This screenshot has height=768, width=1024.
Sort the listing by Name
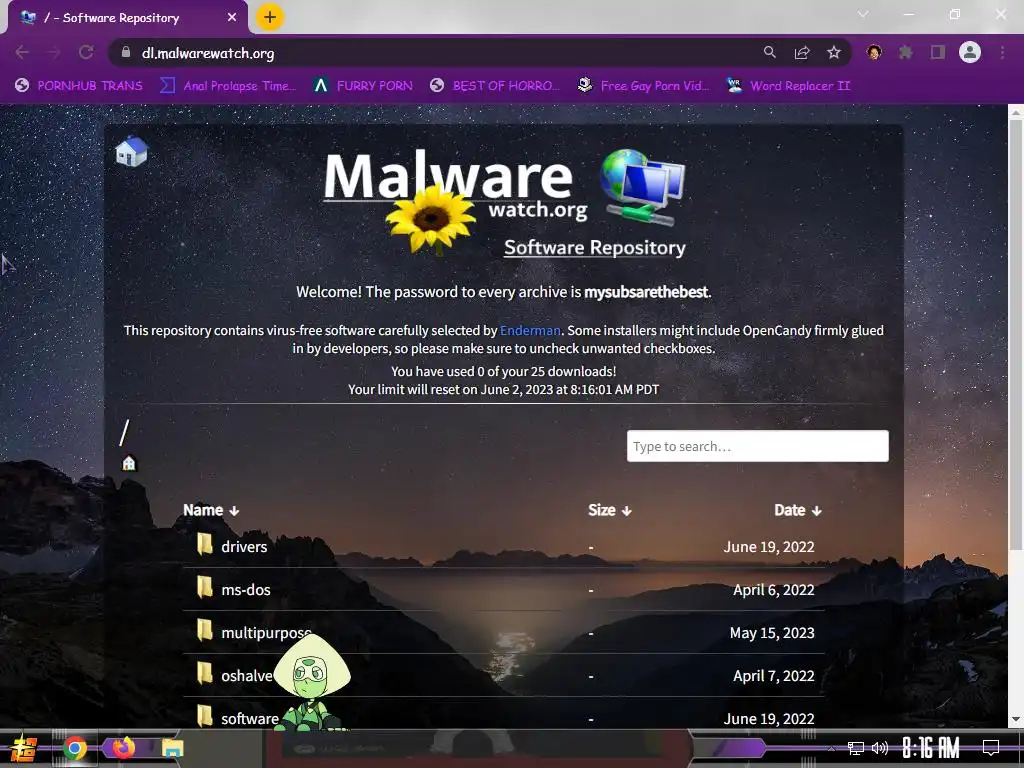(x=211, y=510)
